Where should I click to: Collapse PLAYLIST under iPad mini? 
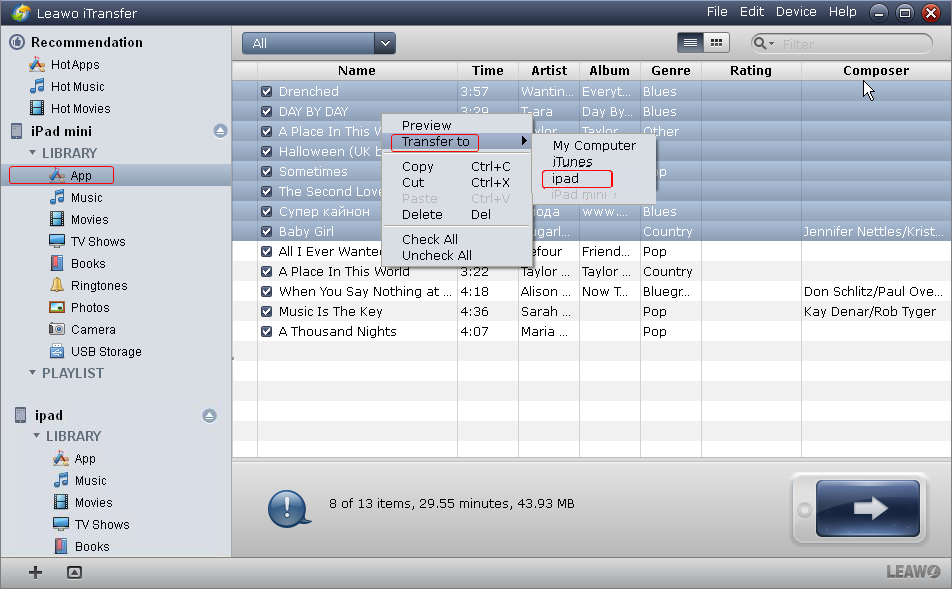33,373
